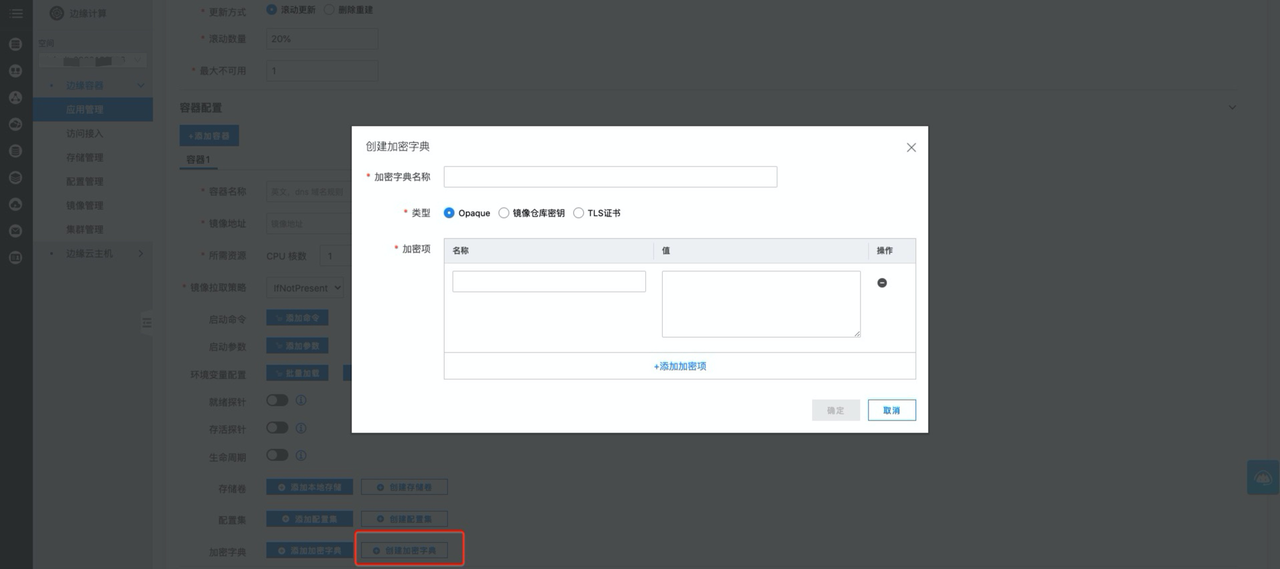The height and width of the screenshot is (569, 1280).
Task: Focus the 加密字典名称 input field
Action: [610, 177]
